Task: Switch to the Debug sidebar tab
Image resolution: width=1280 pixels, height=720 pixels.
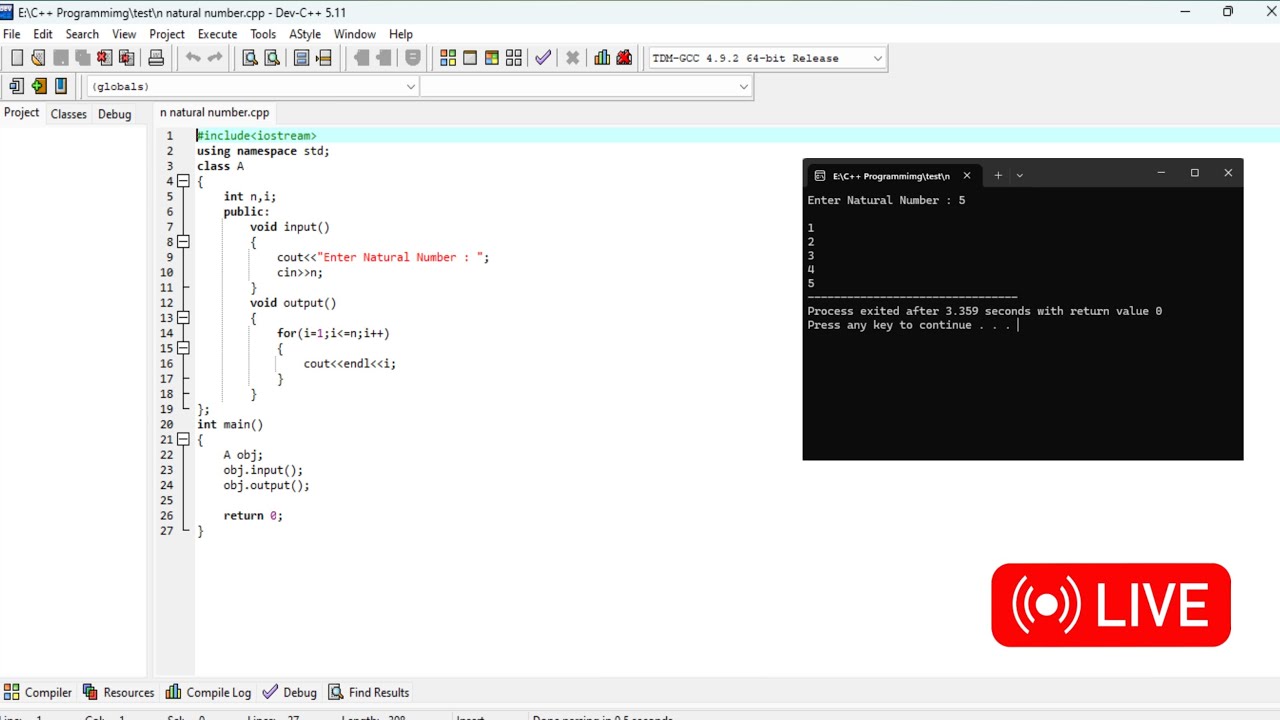Action: click(115, 114)
